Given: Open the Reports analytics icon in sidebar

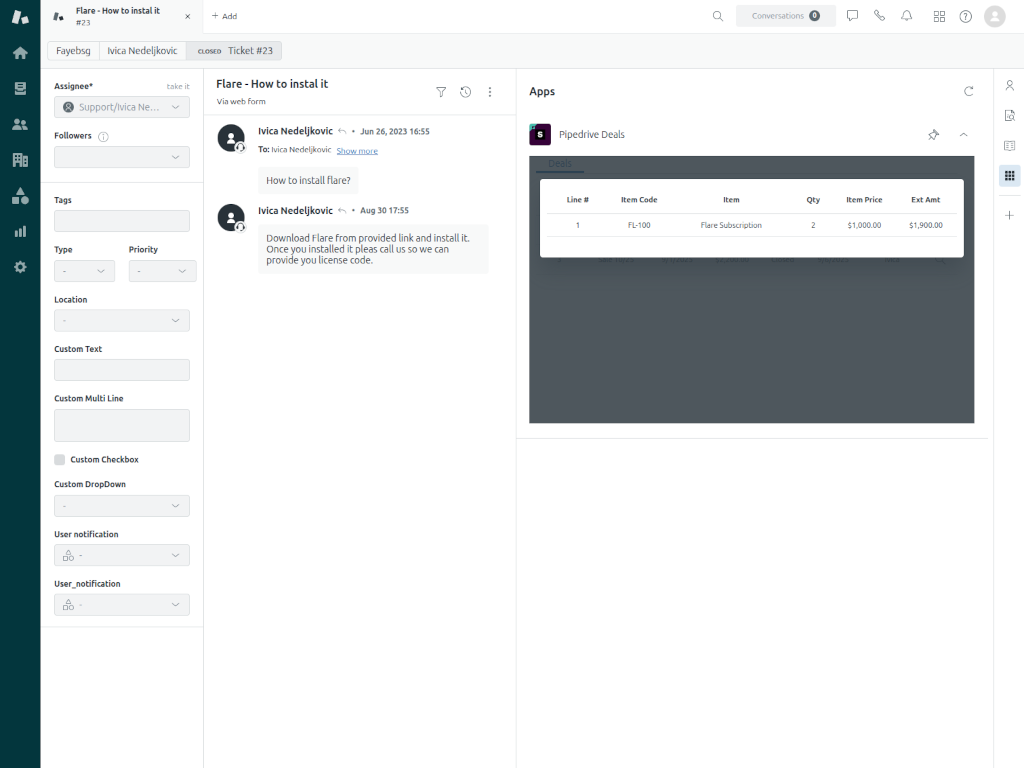Looking at the screenshot, I should pyautogui.click(x=20, y=231).
